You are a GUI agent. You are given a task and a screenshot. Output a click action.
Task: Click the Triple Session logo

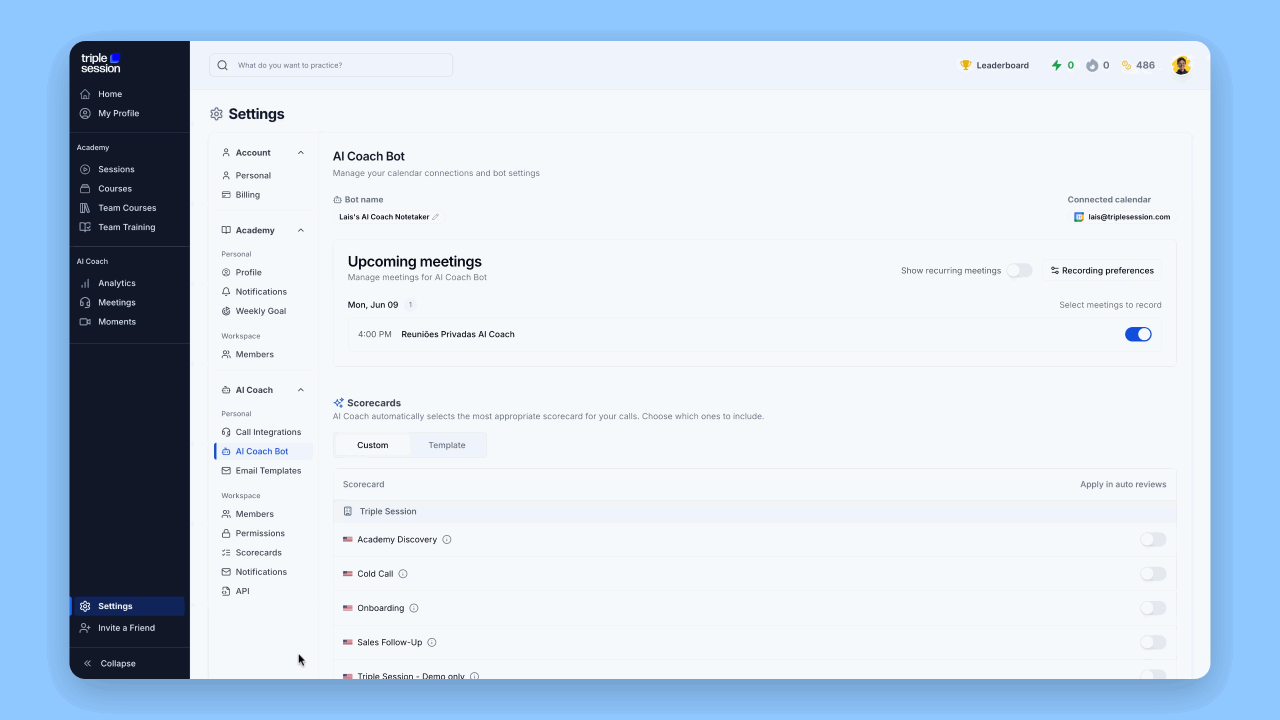pos(101,62)
